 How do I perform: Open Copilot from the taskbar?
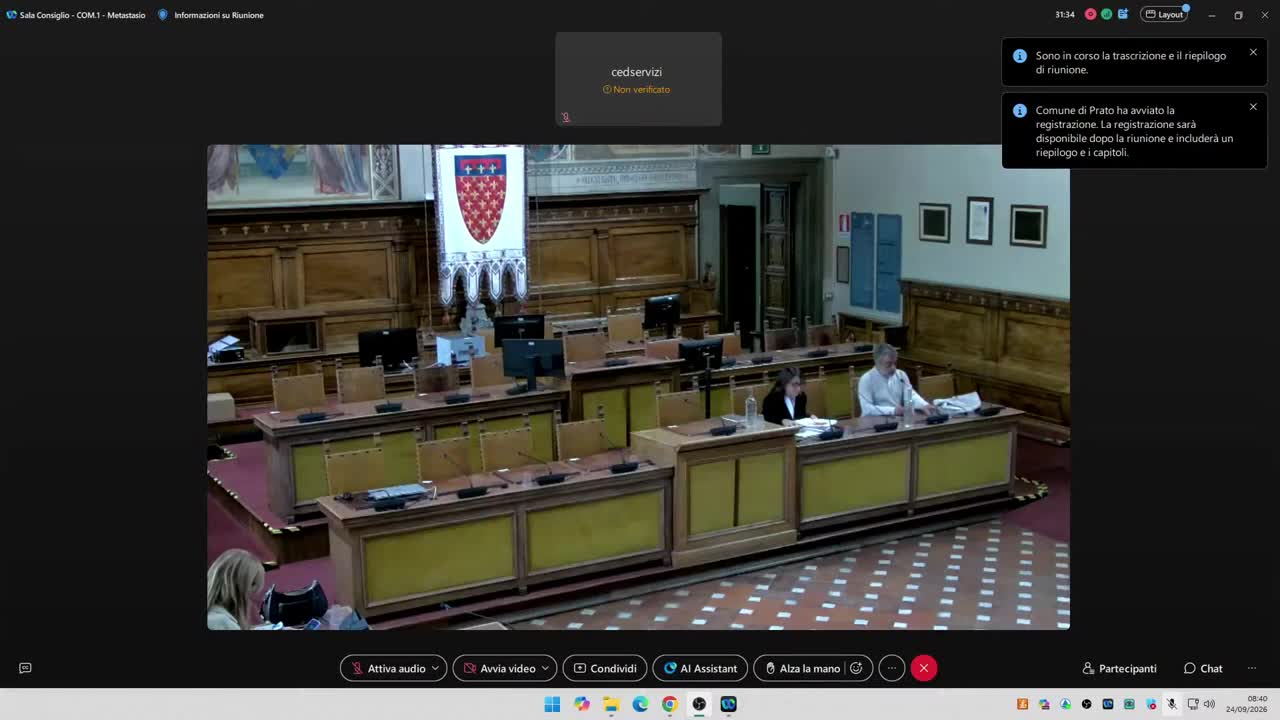click(x=582, y=704)
